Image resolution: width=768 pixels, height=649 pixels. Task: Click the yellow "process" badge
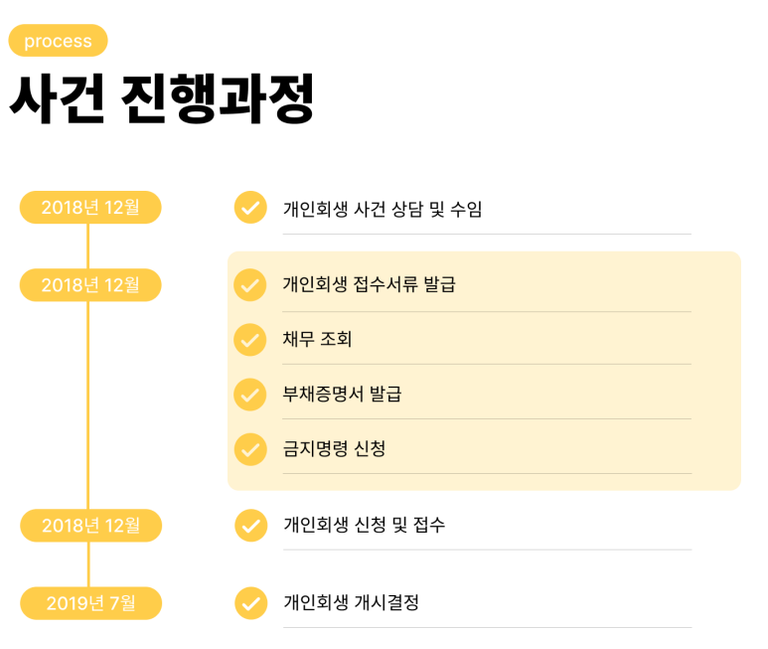point(58,41)
